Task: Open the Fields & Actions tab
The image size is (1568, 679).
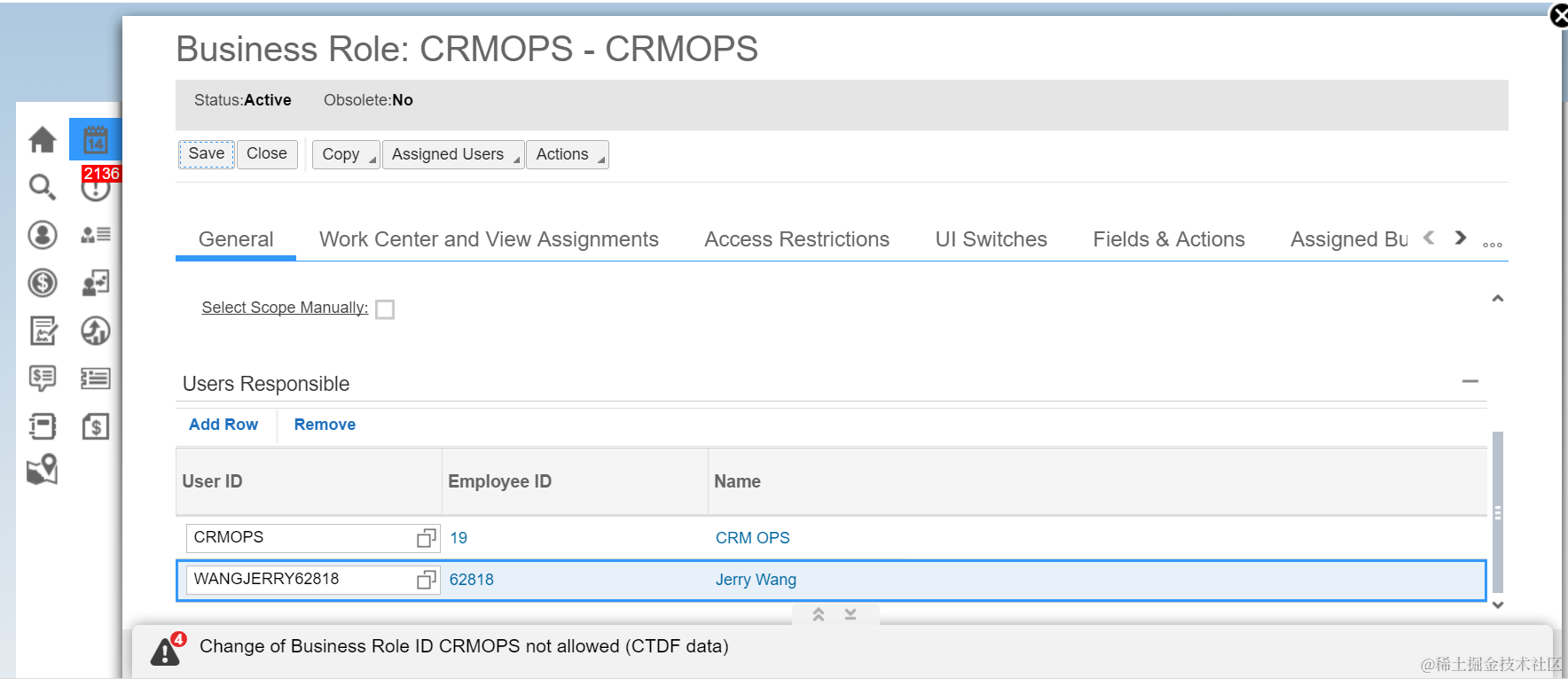Action: (x=1169, y=239)
